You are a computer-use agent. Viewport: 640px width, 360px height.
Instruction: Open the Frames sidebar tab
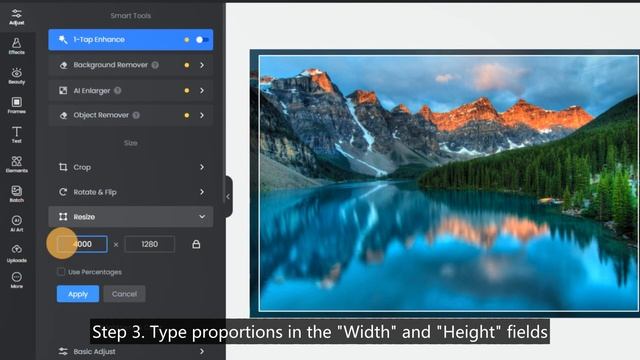[17, 105]
